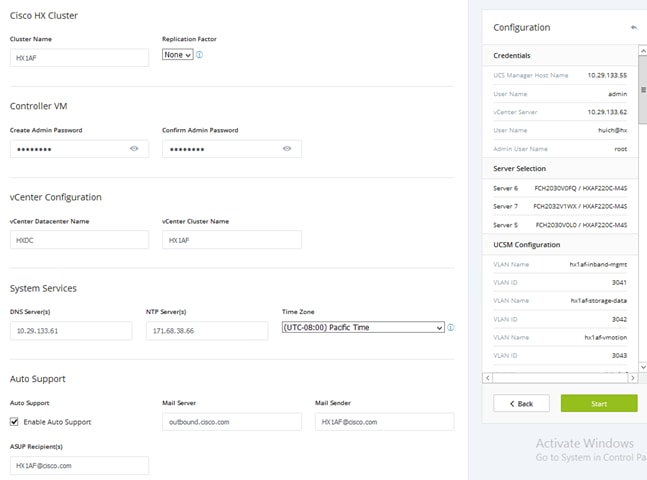The width and height of the screenshot is (647, 480).
Task: Click the Replication Factor info icon
Action: (x=199, y=54)
